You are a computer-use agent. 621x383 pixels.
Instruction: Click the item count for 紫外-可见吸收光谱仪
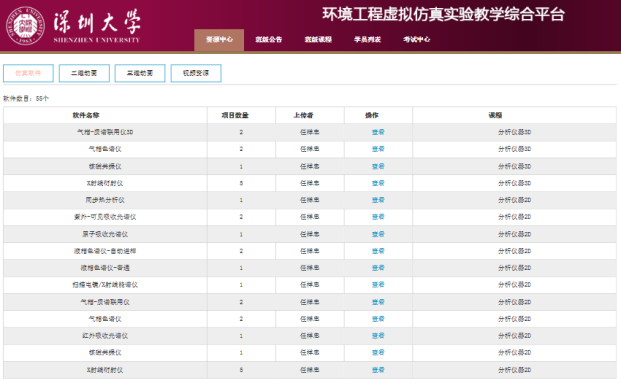(x=241, y=217)
